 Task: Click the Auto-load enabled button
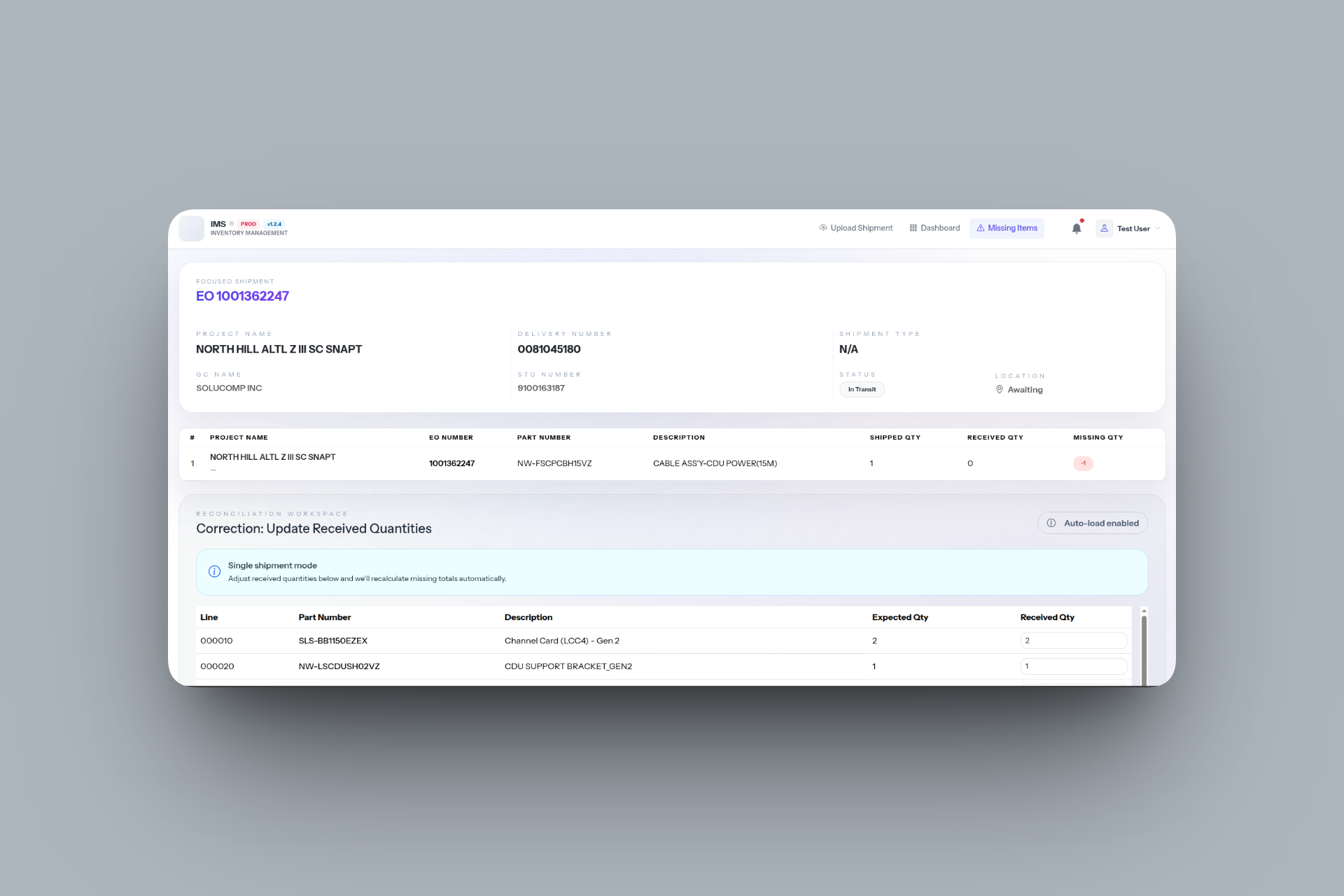coord(1093,523)
